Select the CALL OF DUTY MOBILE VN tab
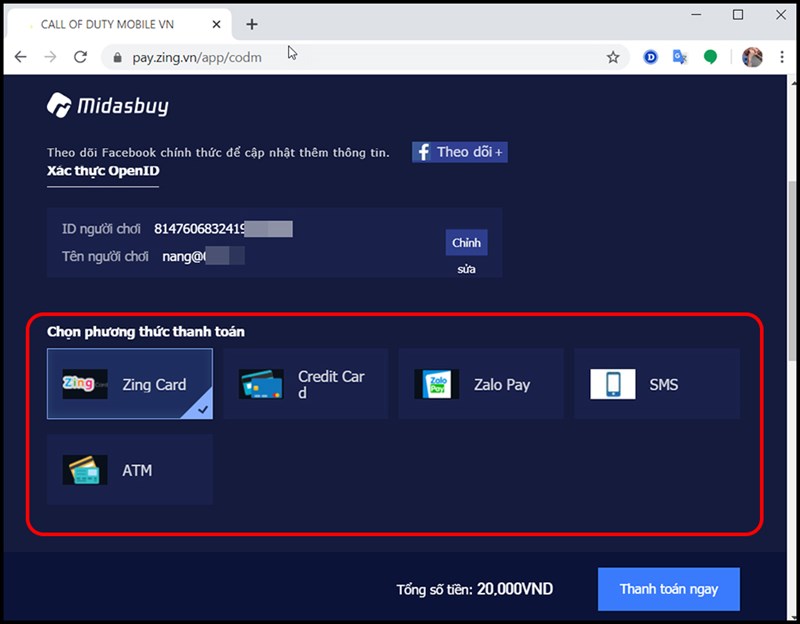The image size is (800, 624). click(x=120, y=24)
